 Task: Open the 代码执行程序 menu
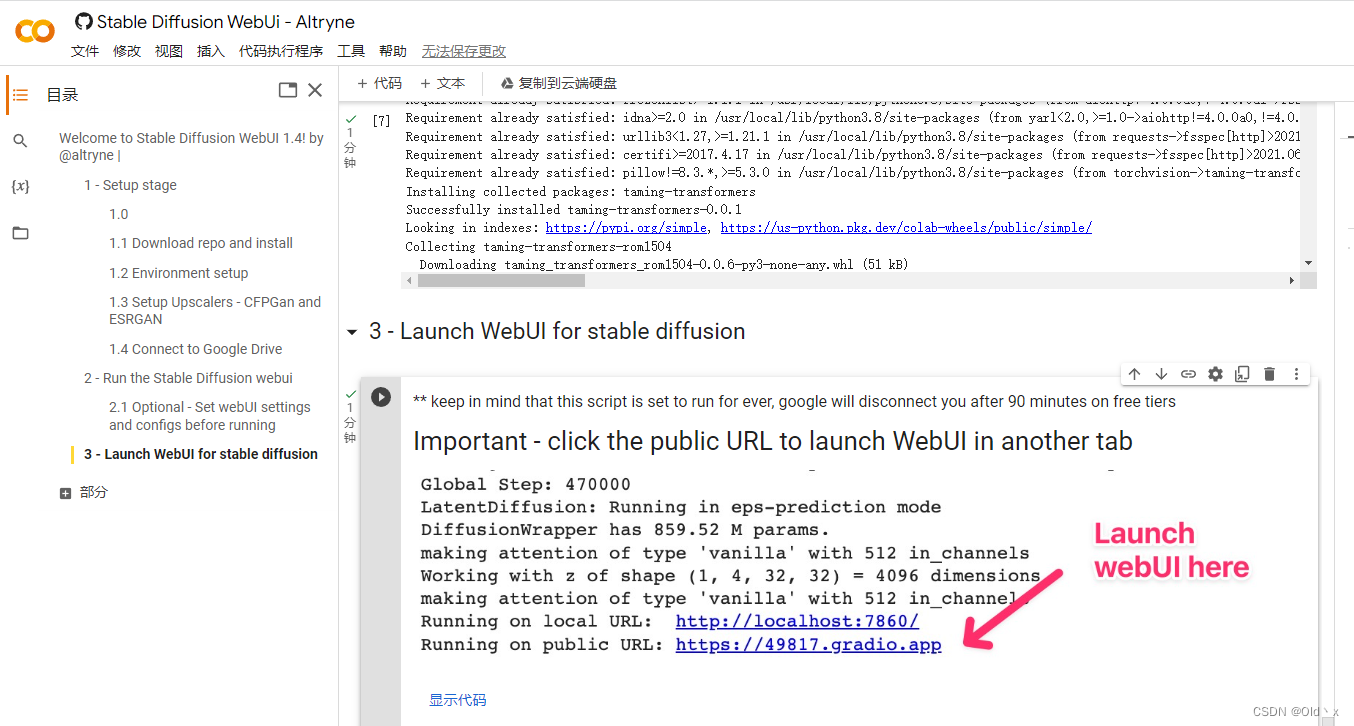(281, 51)
